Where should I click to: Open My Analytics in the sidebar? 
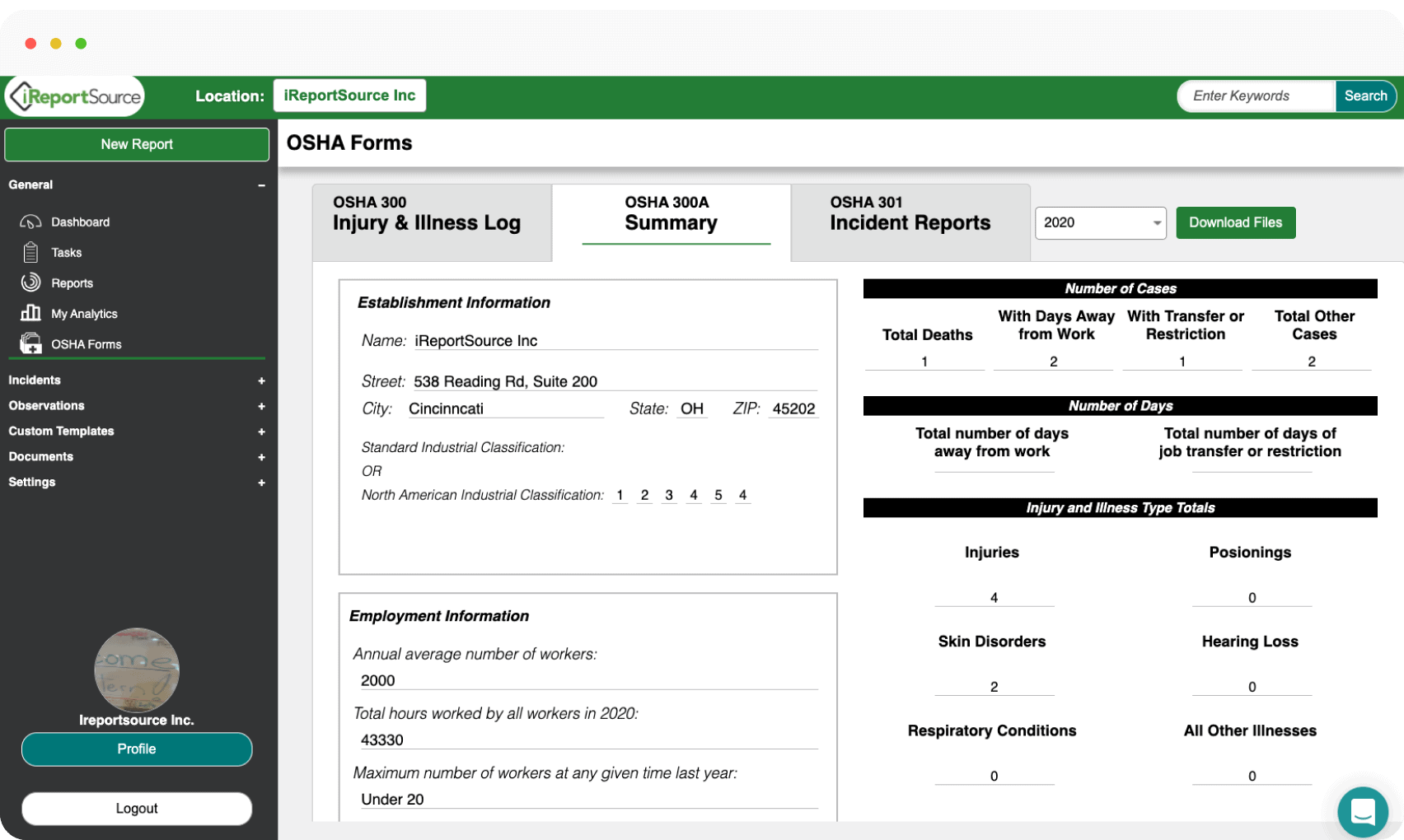(x=84, y=314)
